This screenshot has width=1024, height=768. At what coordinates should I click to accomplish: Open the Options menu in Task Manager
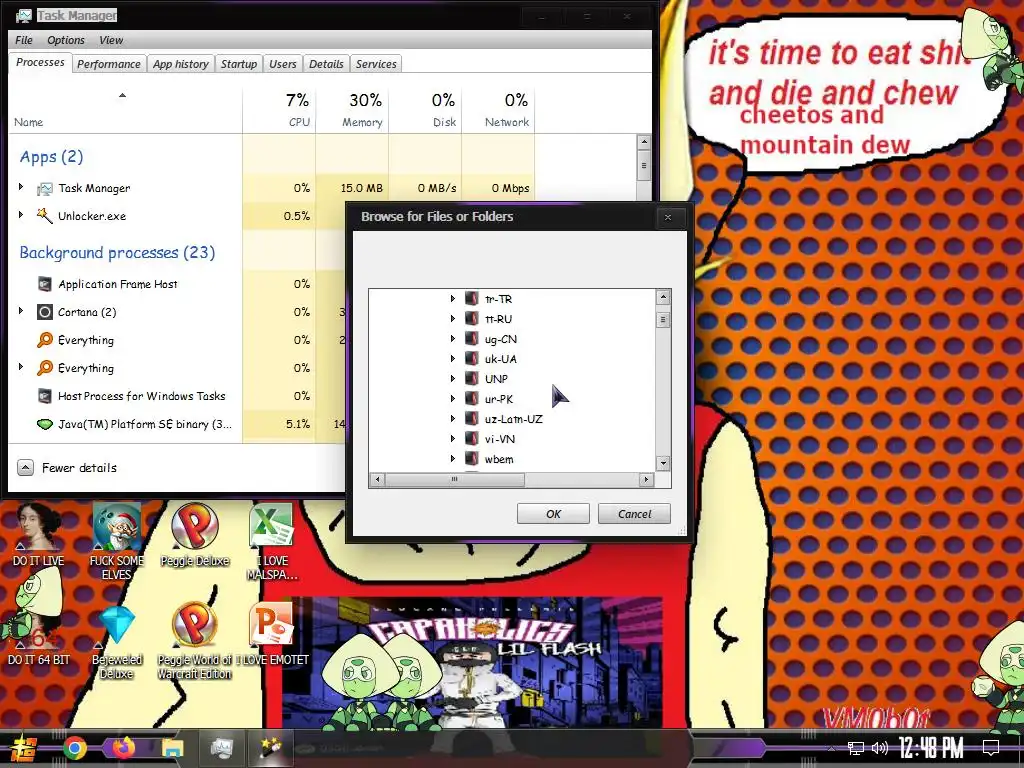click(x=65, y=40)
